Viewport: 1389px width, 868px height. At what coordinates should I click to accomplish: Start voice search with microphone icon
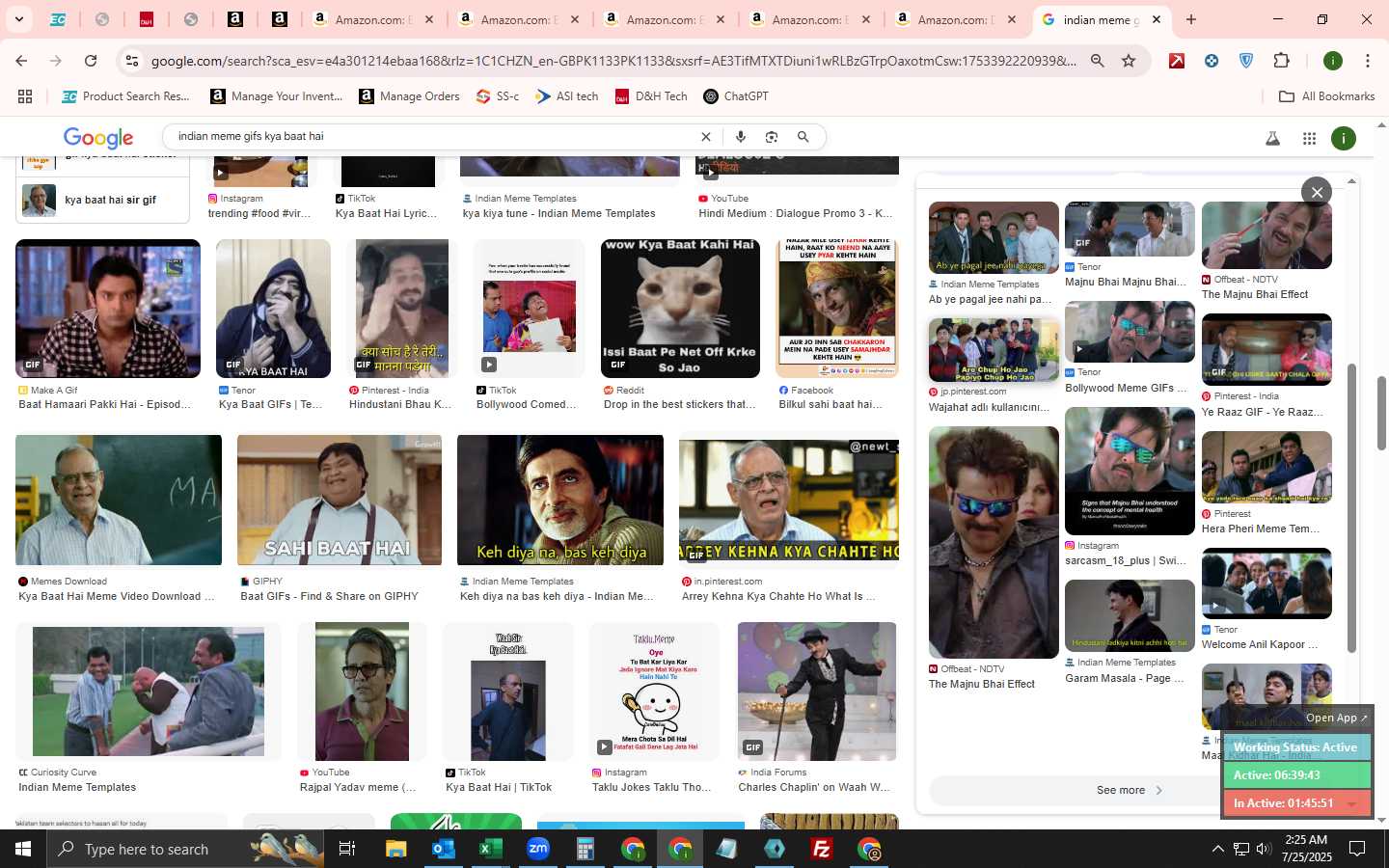(x=740, y=137)
